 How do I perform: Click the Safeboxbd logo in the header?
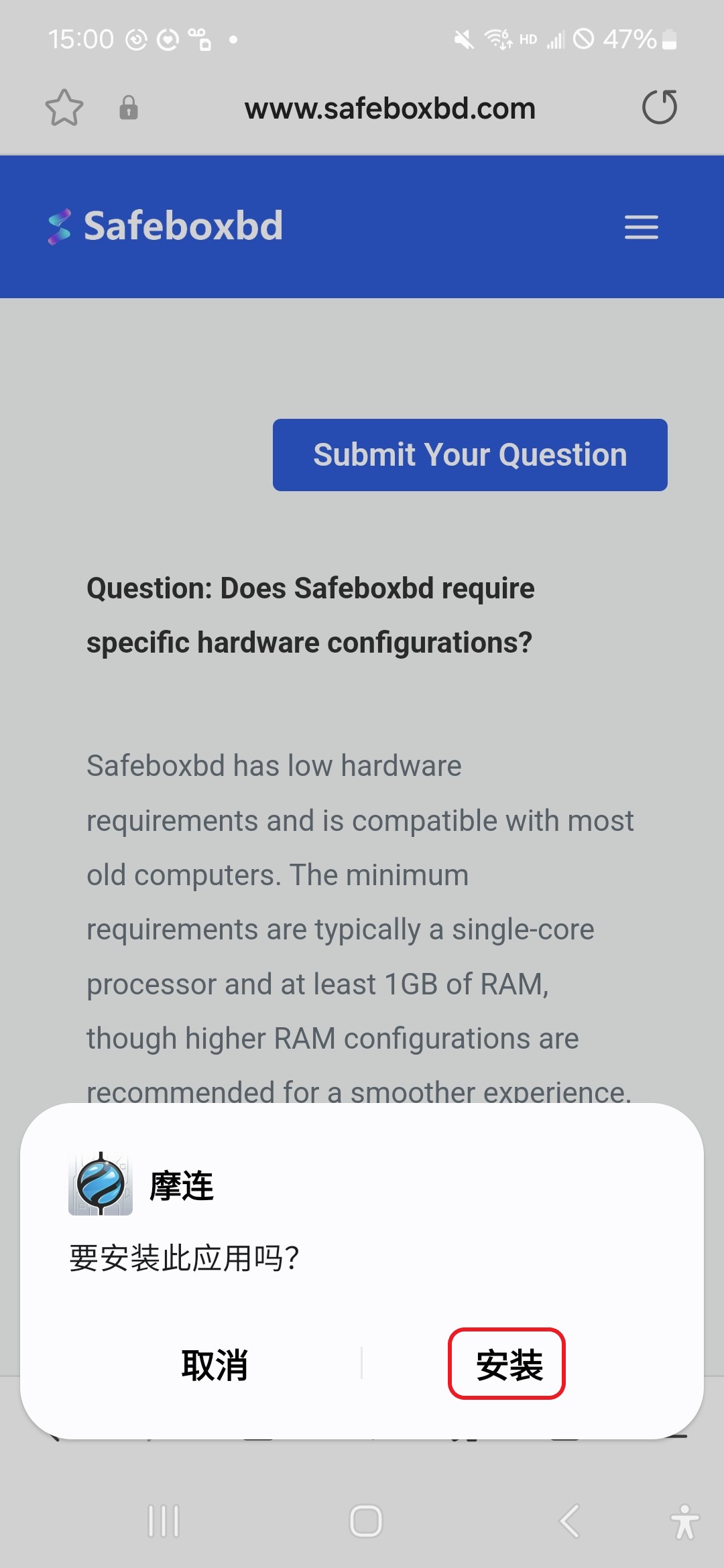pos(166,226)
